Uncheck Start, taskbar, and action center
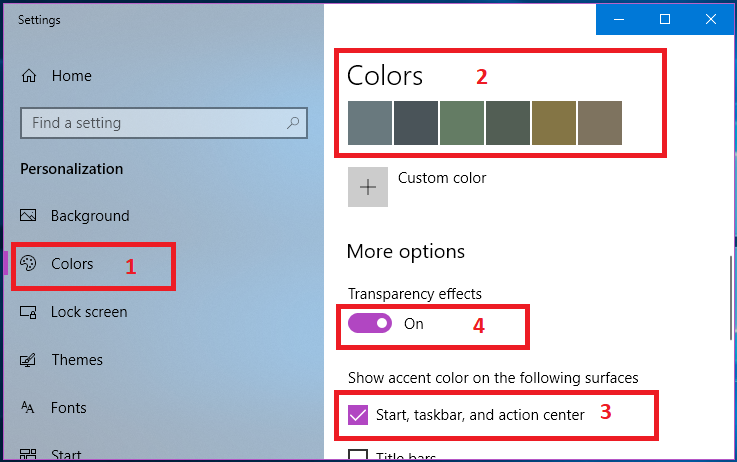Image resolution: width=737 pixels, height=462 pixels. pyautogui.click(x=358, y=414)
